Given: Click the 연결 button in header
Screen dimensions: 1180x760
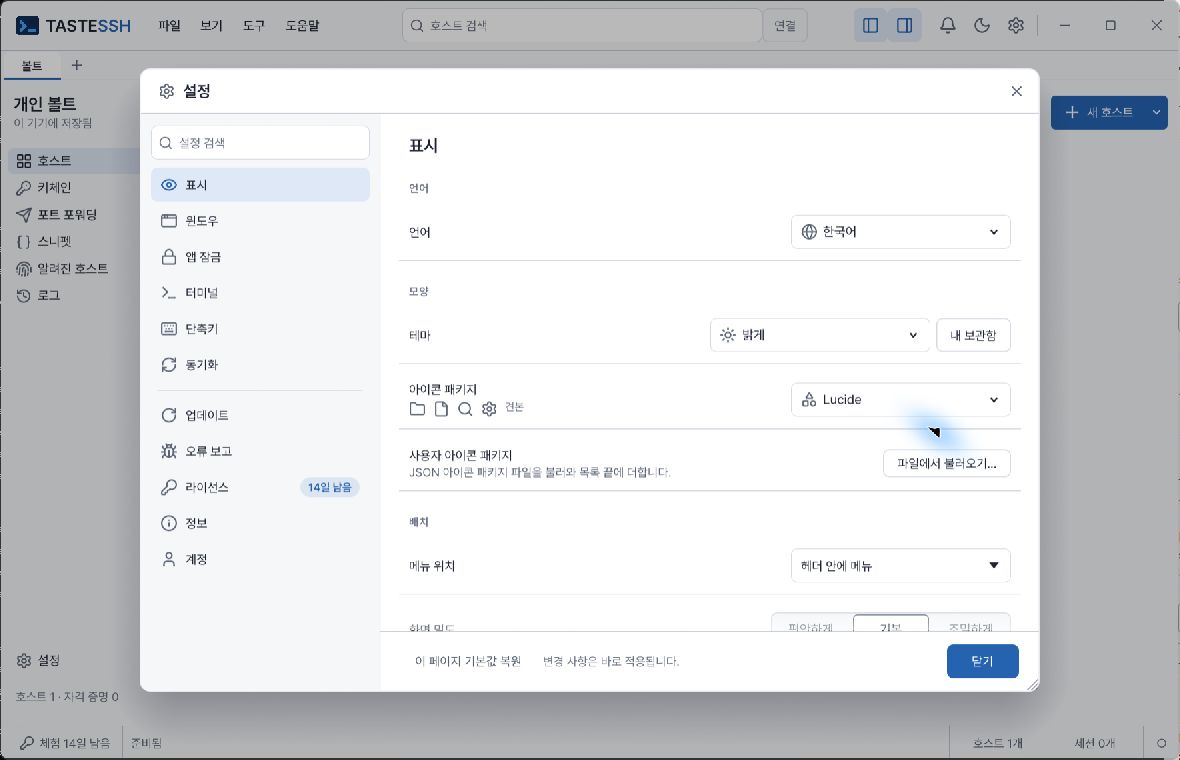Looking at the screenshot, I should coord(785,26).
